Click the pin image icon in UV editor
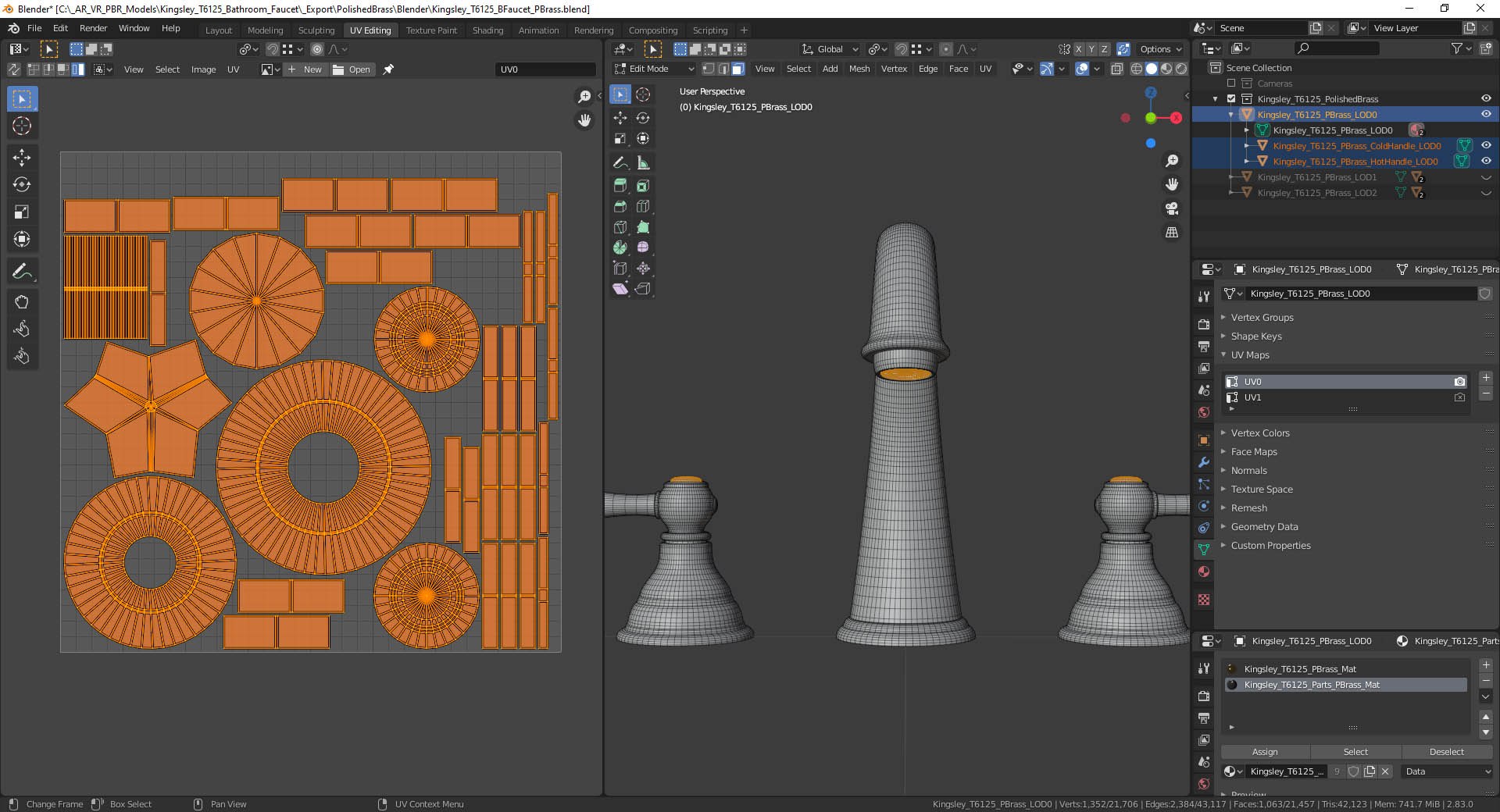The width and height of the screenshot is (1500, 812). 388,69
